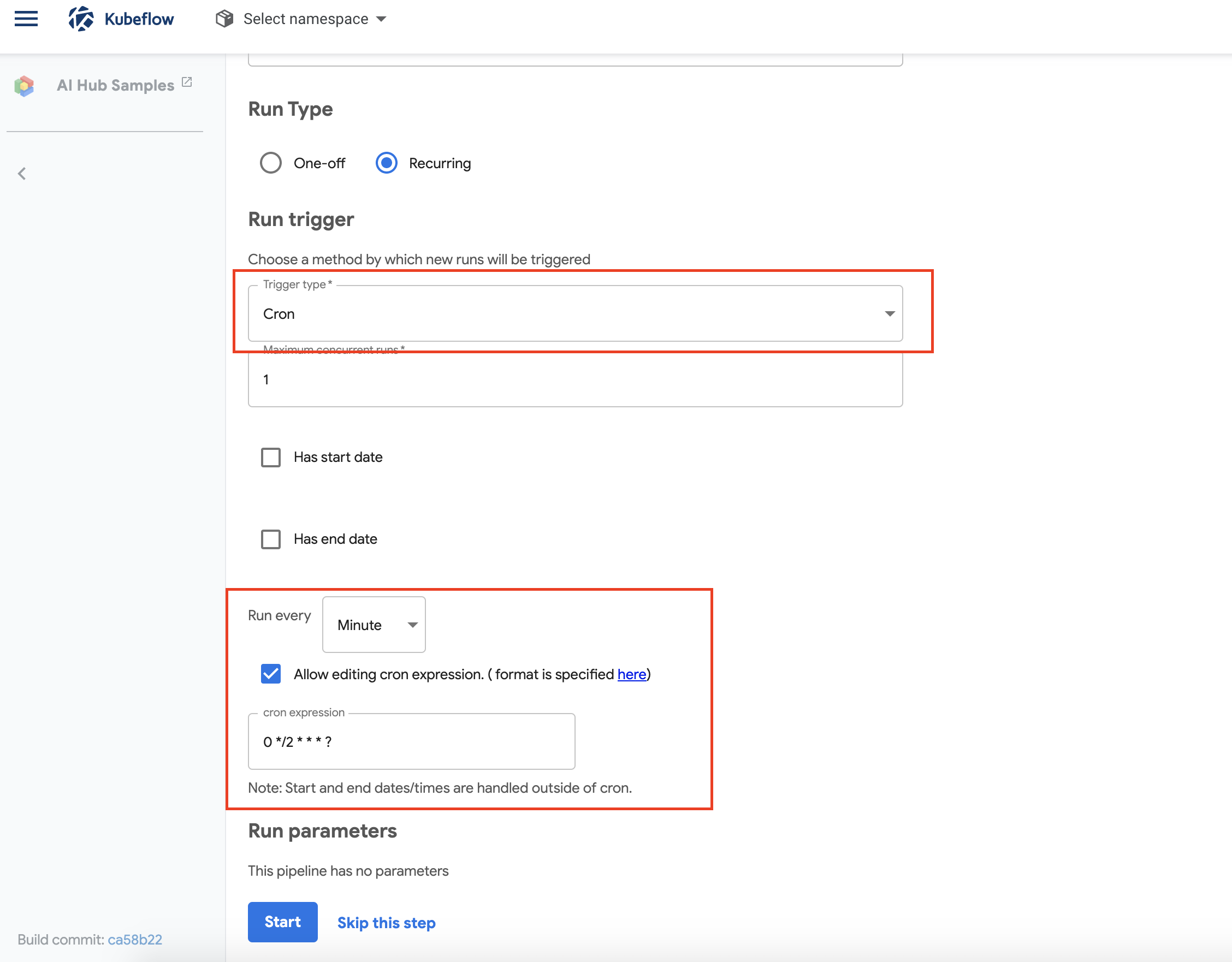This screenshot has width=1232, height=962.
Task: Select the Recurring run type
Action: 387,163
